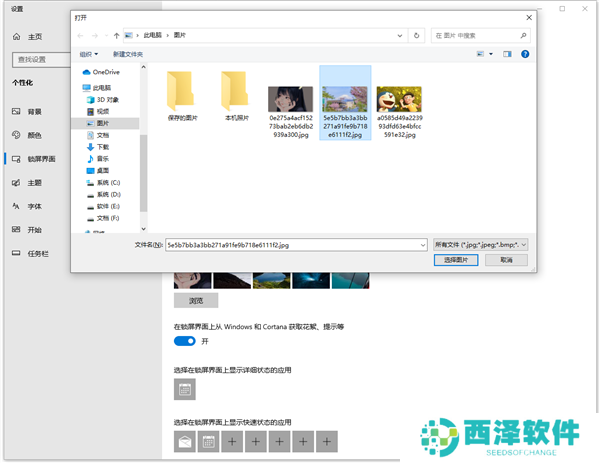This screenshot has width=600, height=463.
Task: Open help via the blue question mark icon
Action: click(x=525, y=54)
